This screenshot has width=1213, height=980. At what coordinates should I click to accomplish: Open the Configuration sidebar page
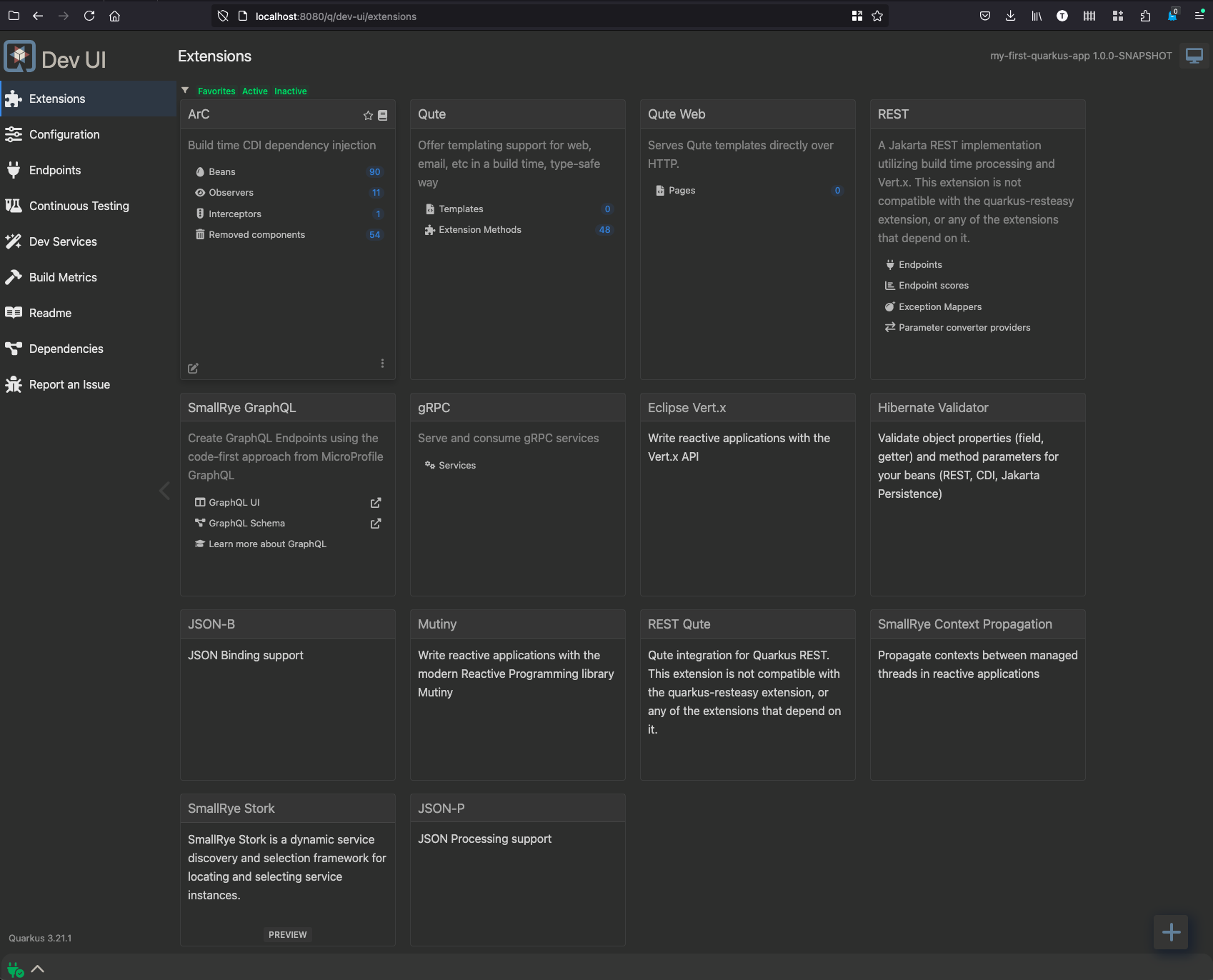pos(88,134)
